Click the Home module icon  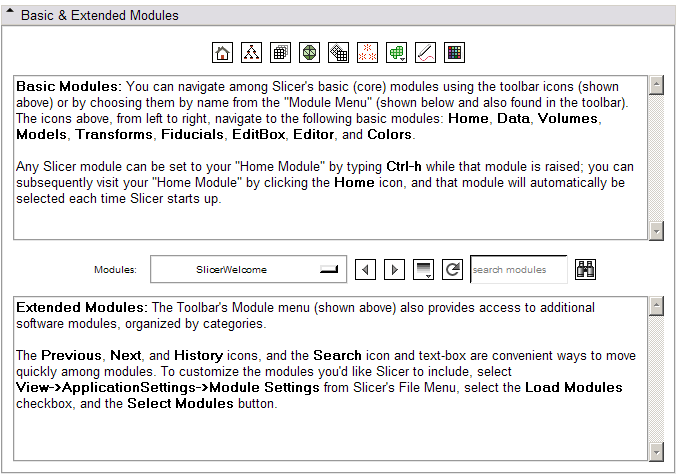point(223,52)
